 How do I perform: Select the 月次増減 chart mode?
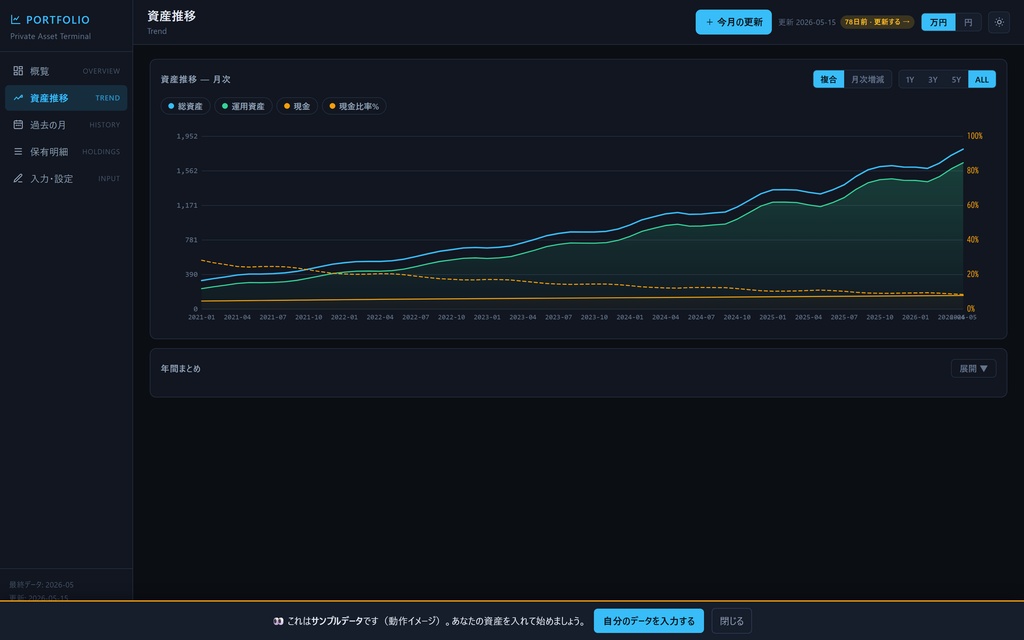867,79
